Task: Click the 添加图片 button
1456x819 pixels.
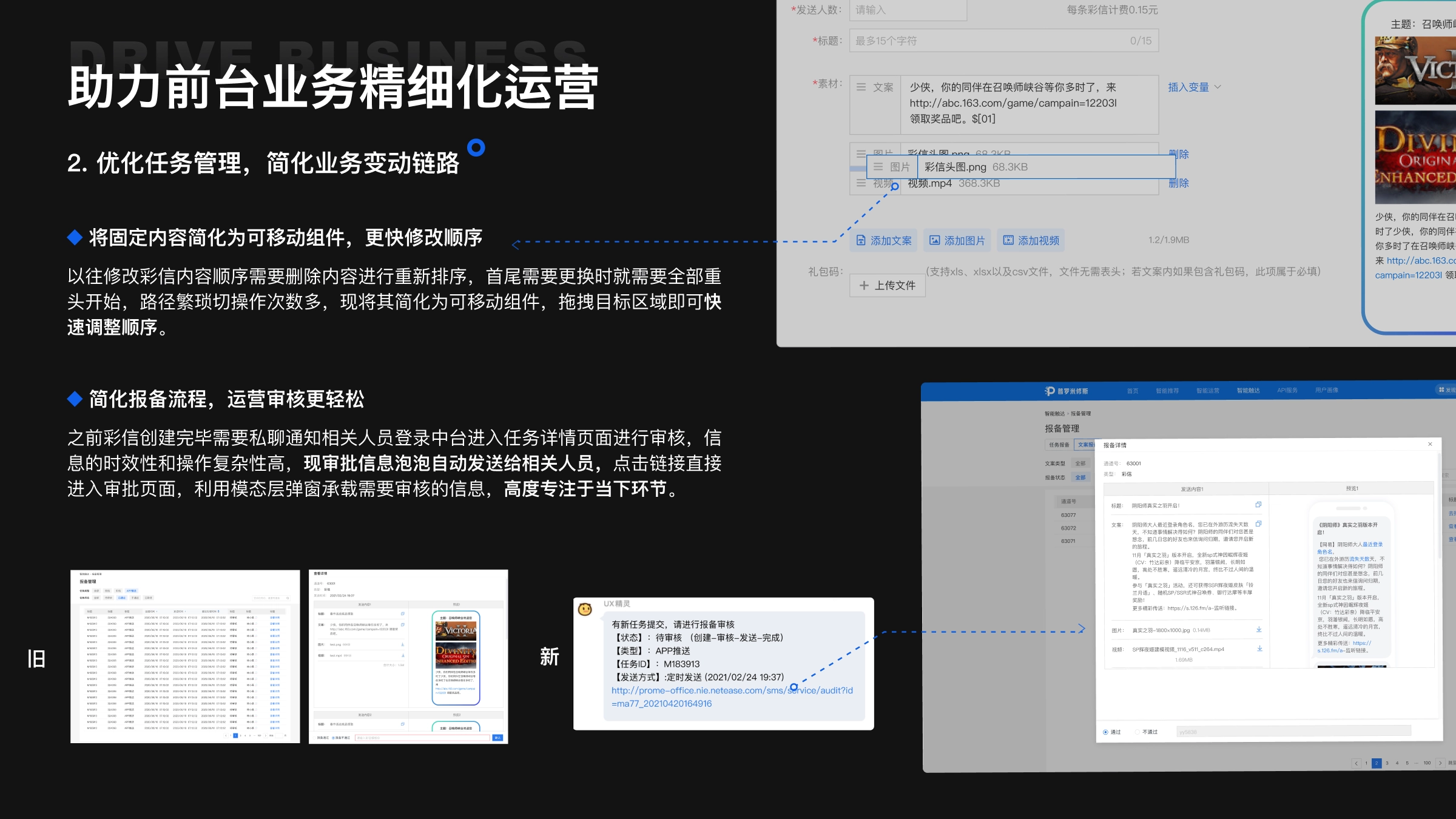Action: click(x=957, y=241)
